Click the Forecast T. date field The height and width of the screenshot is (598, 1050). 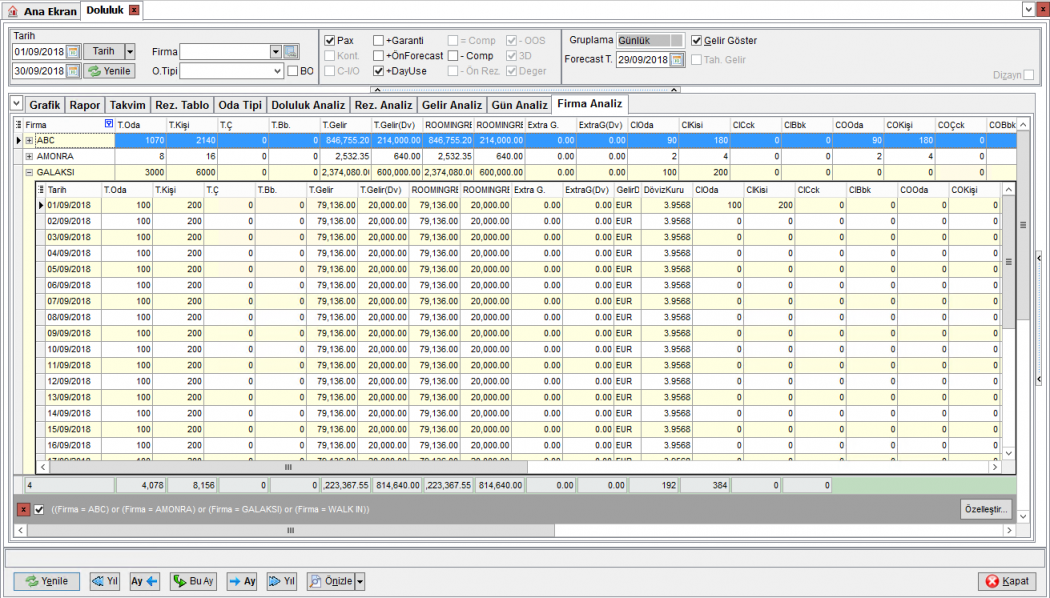[644, 60]
